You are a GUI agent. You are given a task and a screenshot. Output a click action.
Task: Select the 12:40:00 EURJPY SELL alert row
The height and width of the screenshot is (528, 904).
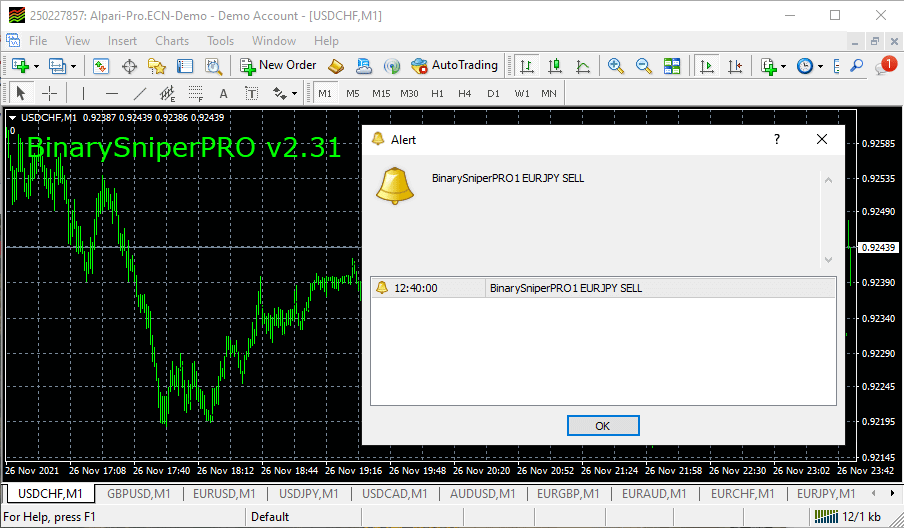[603, 288]
